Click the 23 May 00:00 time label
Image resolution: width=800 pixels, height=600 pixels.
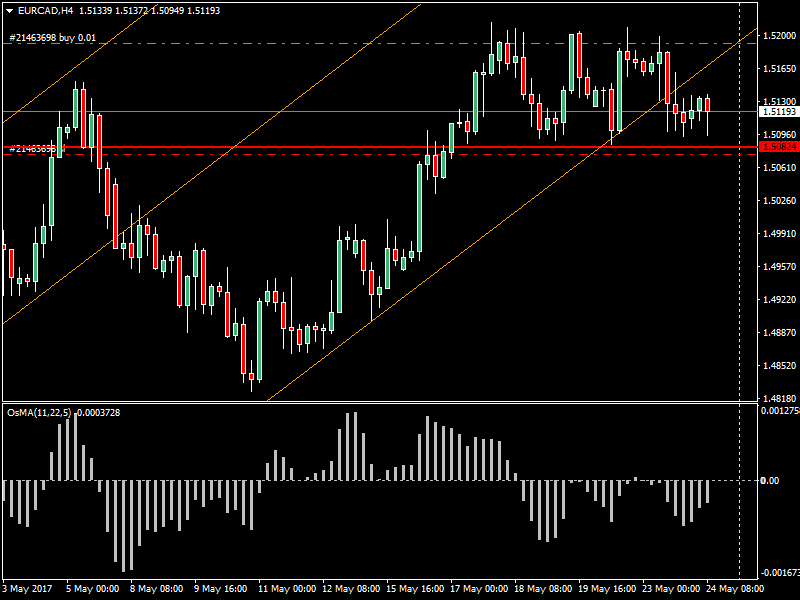point(671,589)
